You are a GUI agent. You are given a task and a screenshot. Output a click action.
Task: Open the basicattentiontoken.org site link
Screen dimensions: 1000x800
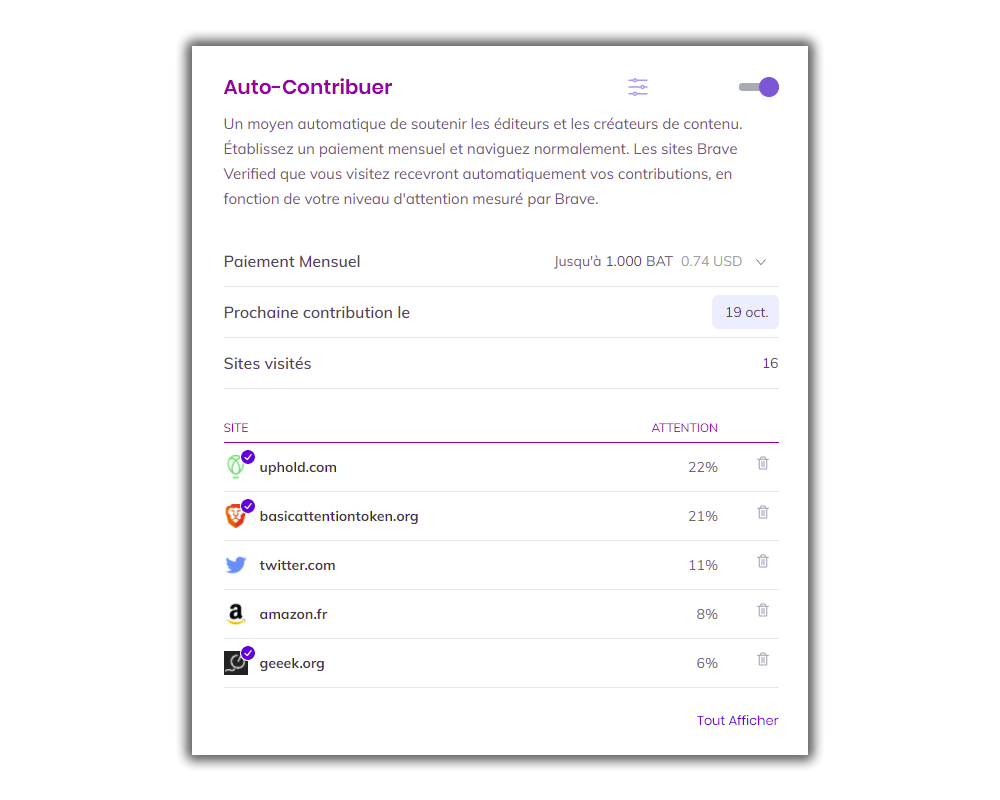pos(339,516)
